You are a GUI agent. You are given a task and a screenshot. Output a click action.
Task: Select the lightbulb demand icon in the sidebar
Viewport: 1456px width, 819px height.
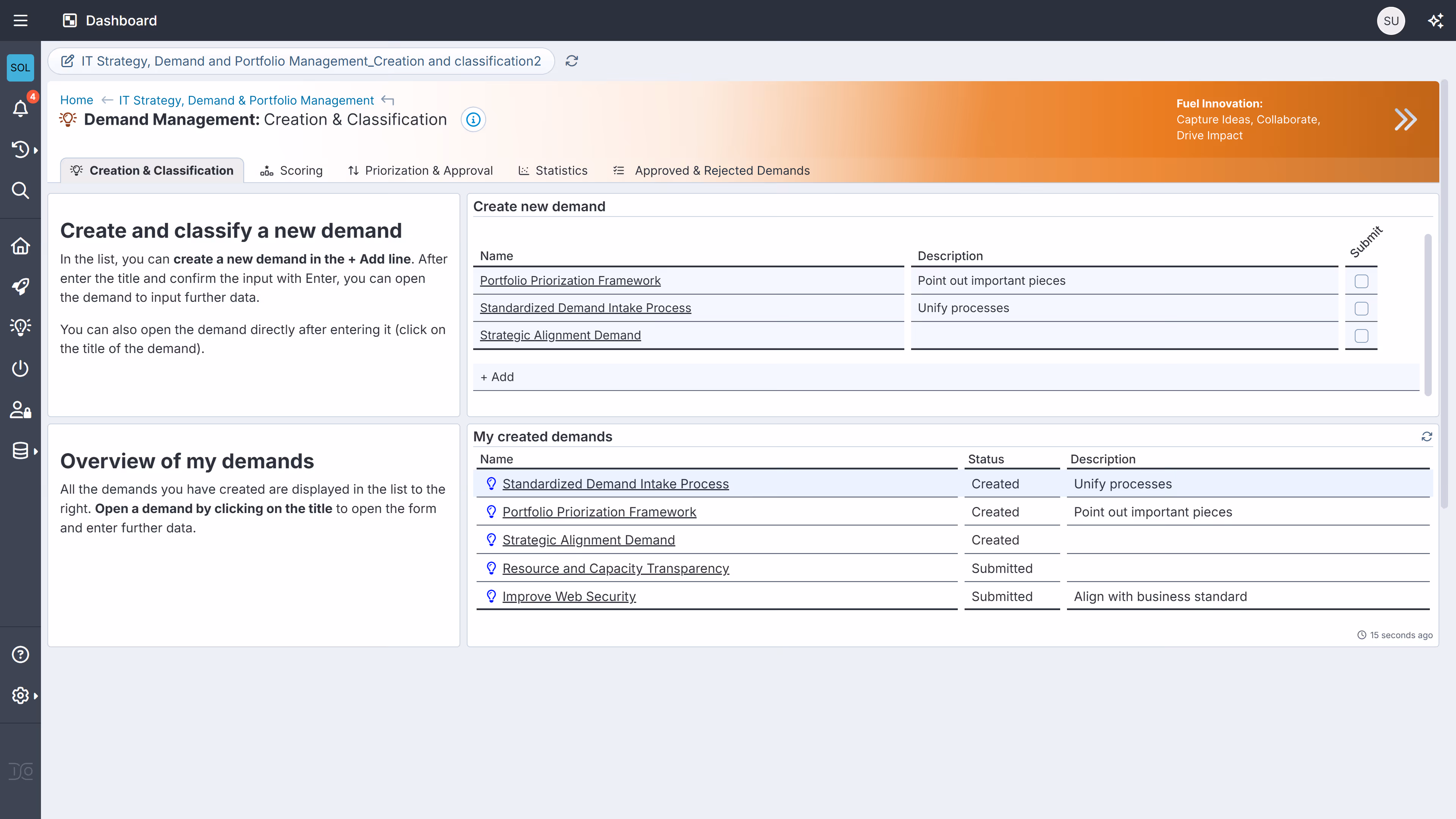click(x=20, y=327)
